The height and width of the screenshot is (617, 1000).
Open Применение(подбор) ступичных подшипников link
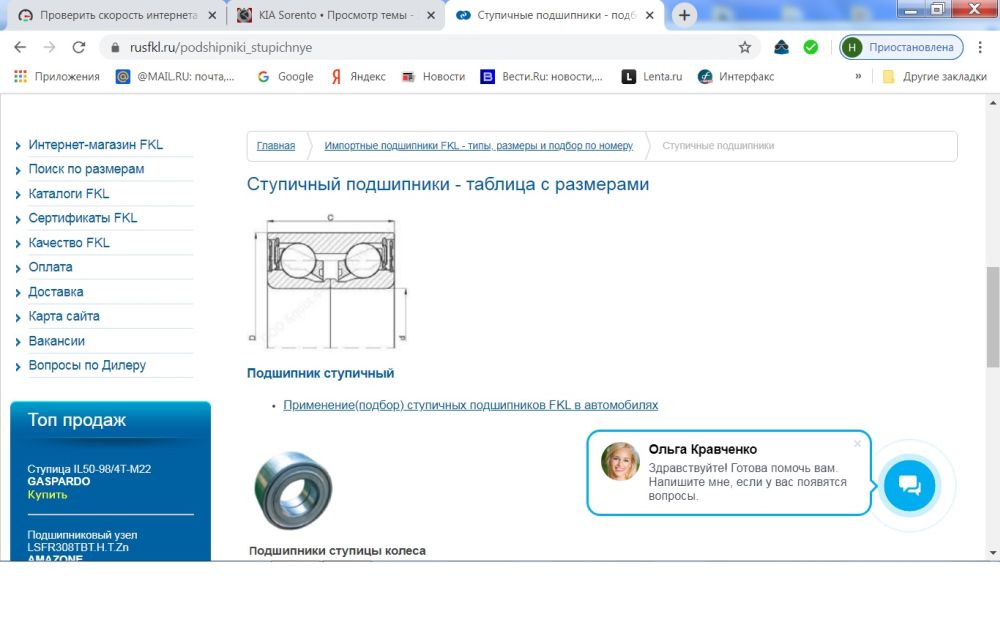(470, 405)
